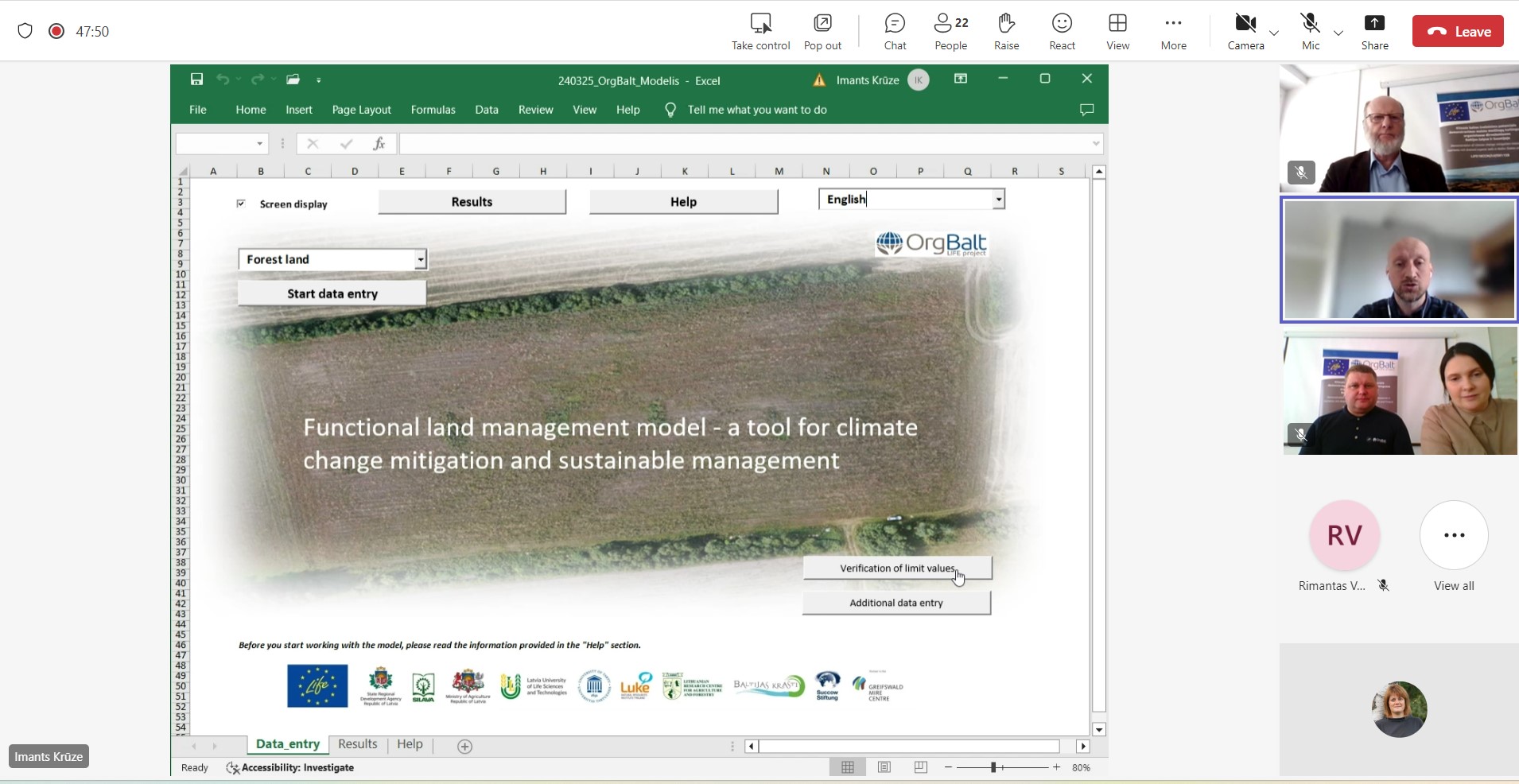Open the meeting Chat panel

click(895, 32)
